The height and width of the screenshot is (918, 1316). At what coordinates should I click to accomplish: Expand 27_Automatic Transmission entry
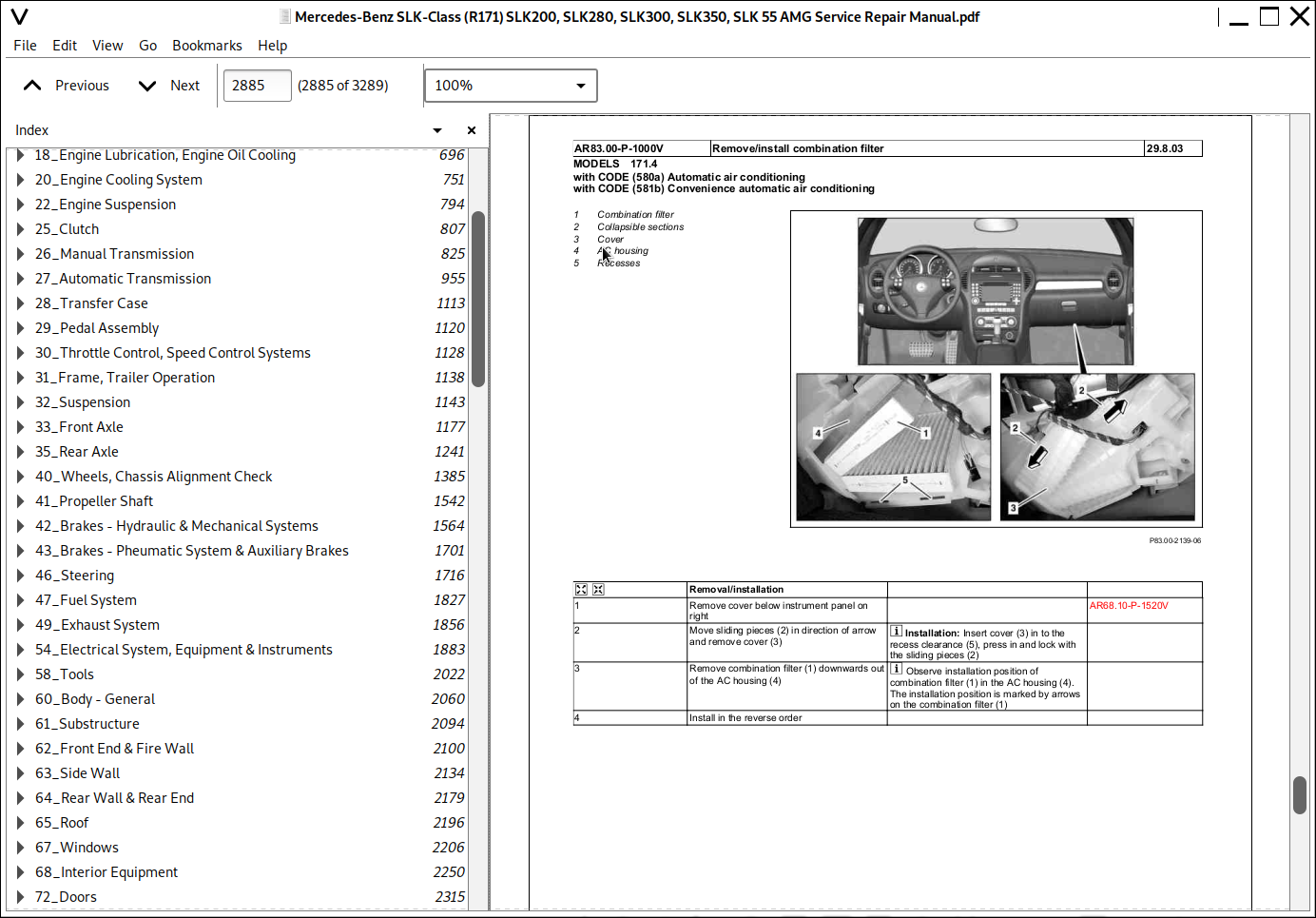tap(20, 279)
